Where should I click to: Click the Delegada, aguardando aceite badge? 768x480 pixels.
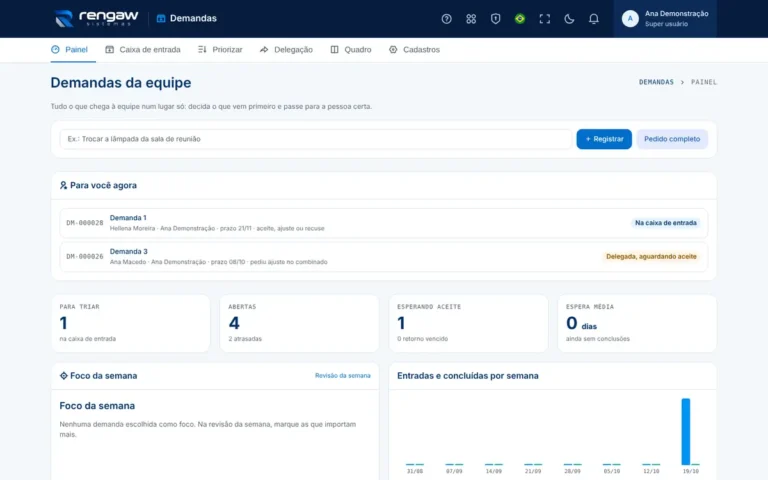pyautogui.click(x=651, y=257)
